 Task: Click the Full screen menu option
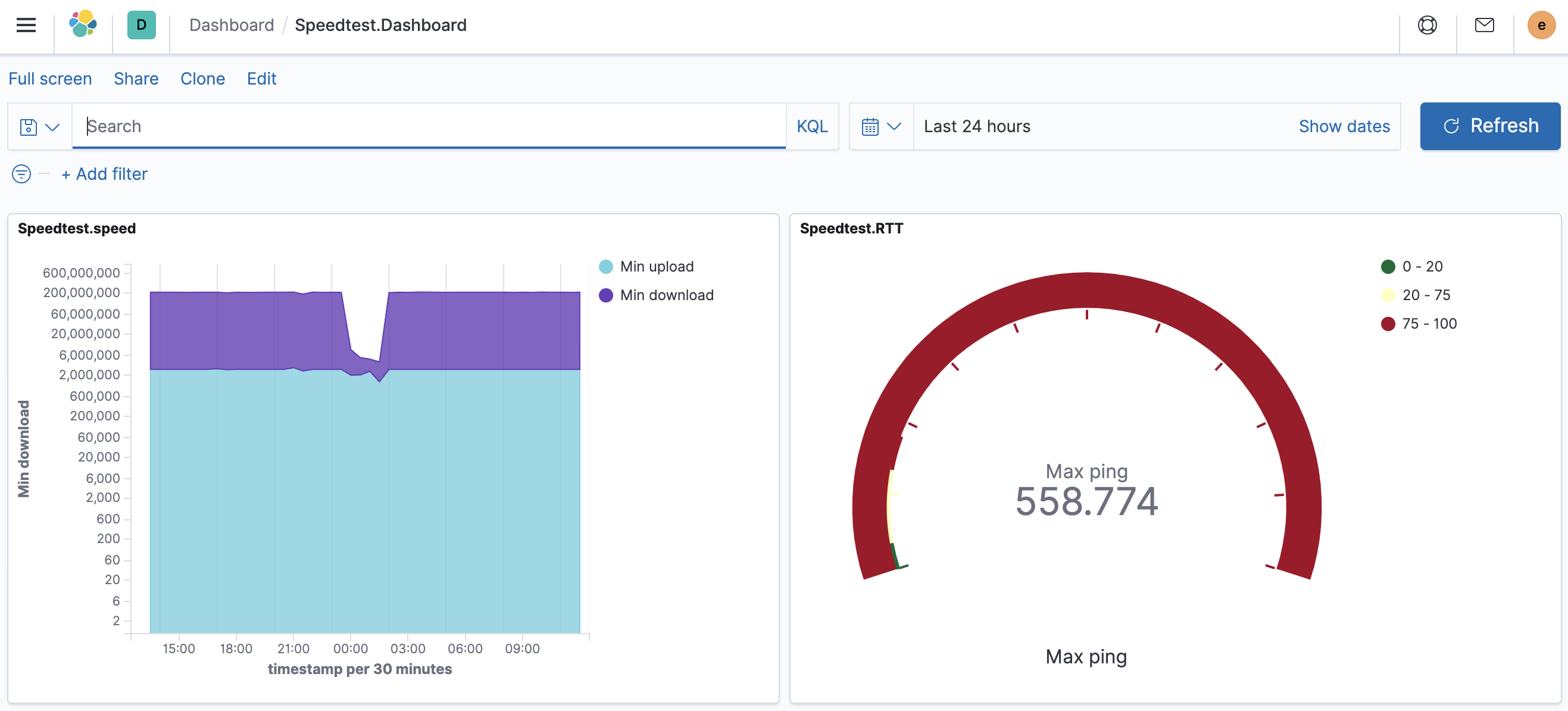click(50, 77)
